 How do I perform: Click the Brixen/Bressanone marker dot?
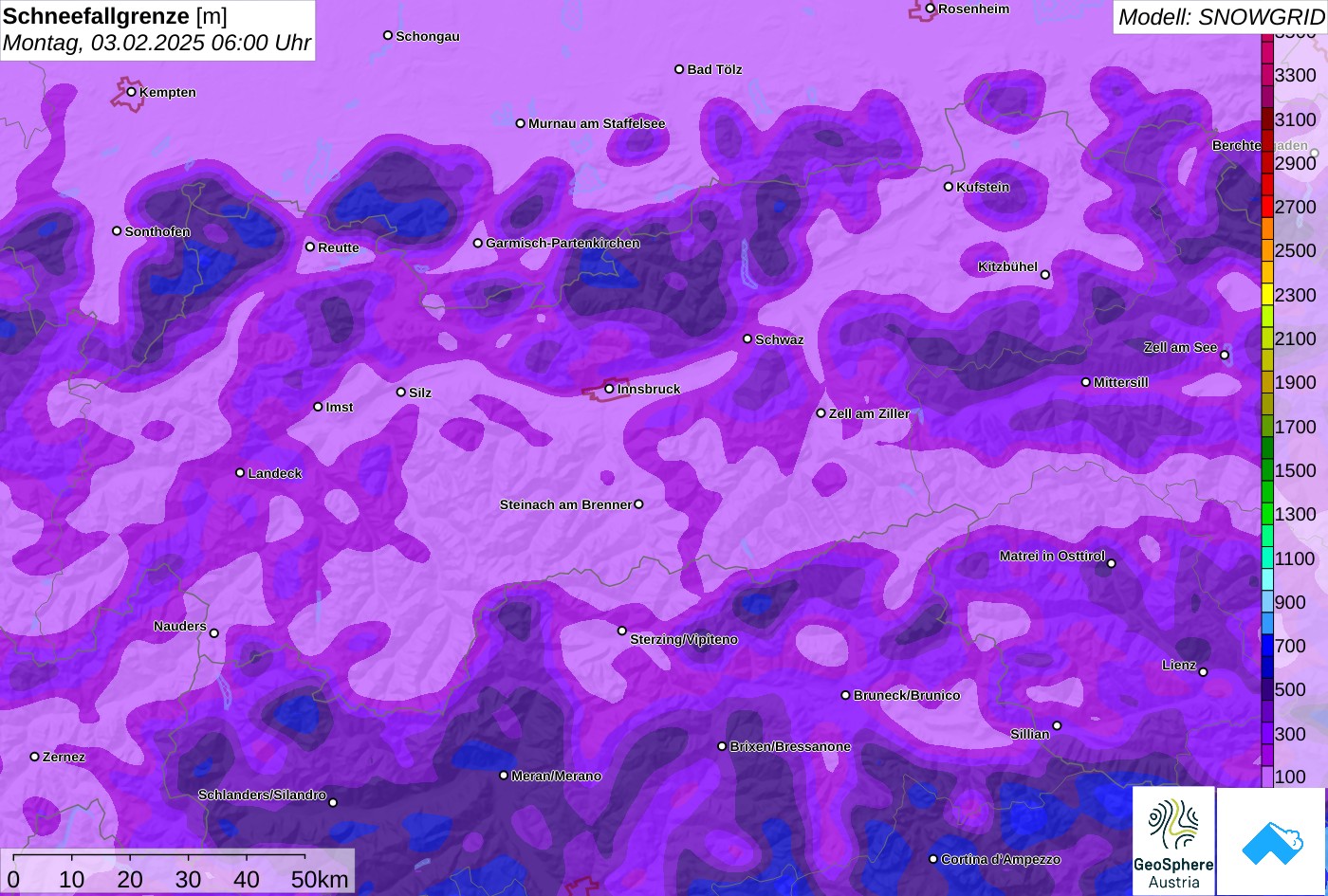(722, 746)
